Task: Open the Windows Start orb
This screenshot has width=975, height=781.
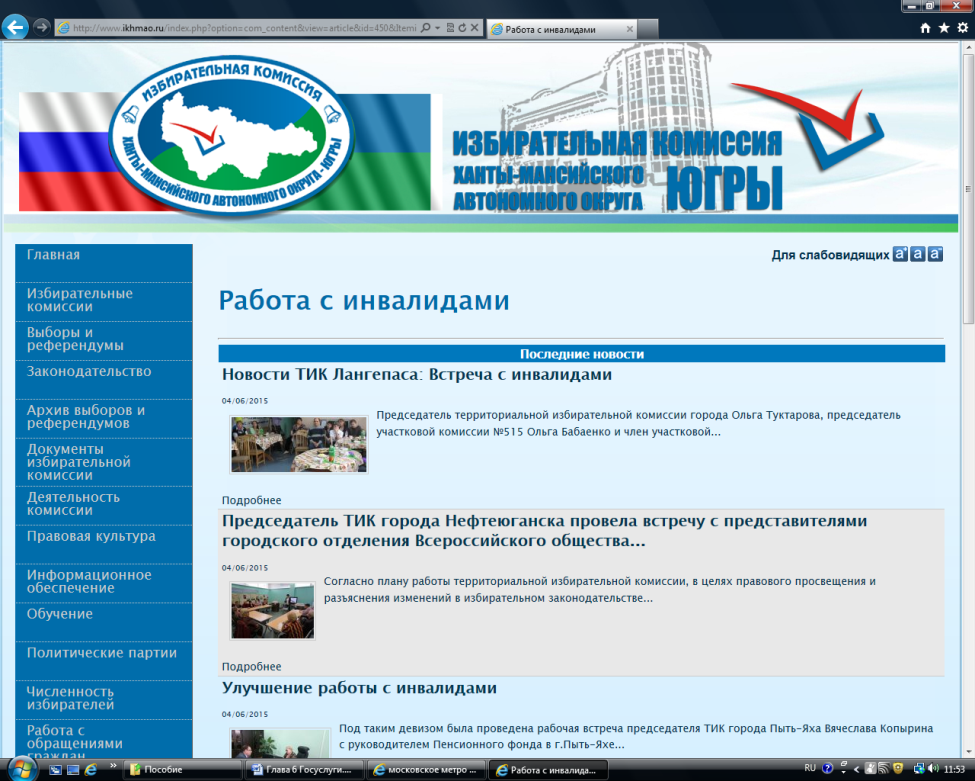Action: (21, 769)
